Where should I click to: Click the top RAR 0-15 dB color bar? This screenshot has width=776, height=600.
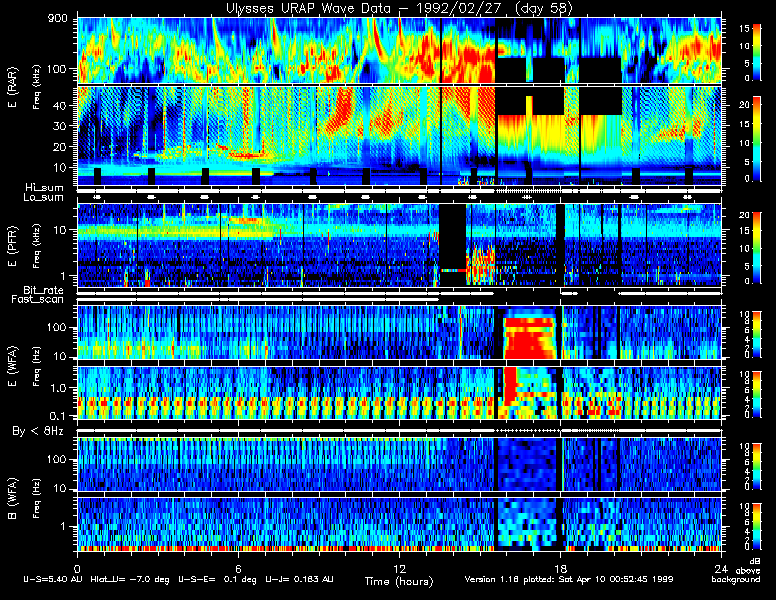(757, 52)
